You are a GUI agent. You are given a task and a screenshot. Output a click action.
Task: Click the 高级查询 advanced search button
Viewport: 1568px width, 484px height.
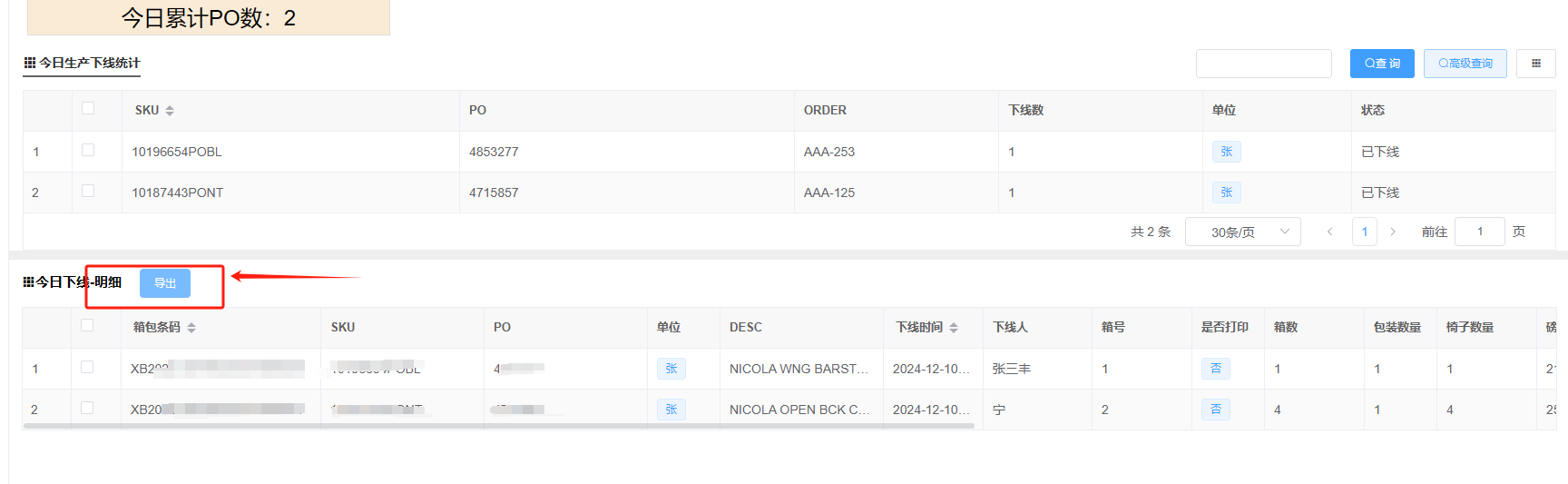click(x=1465, y=64)
